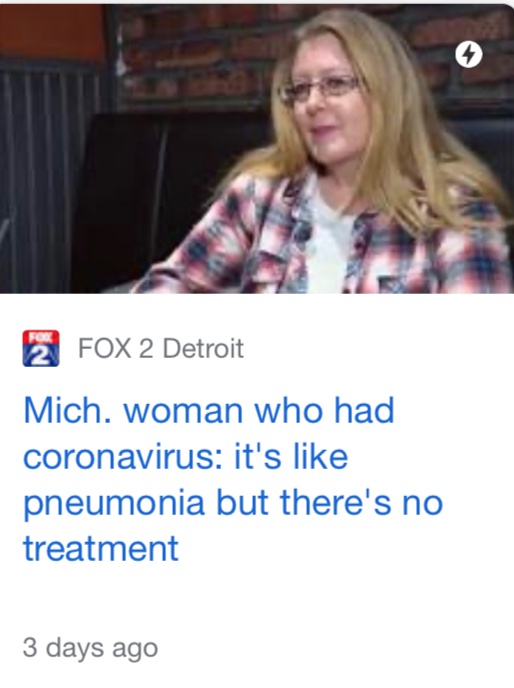Viewport: 514px width, 688px height.
Task: Click the word 'coronavirus:' in the headline
Action: [122, 456]
